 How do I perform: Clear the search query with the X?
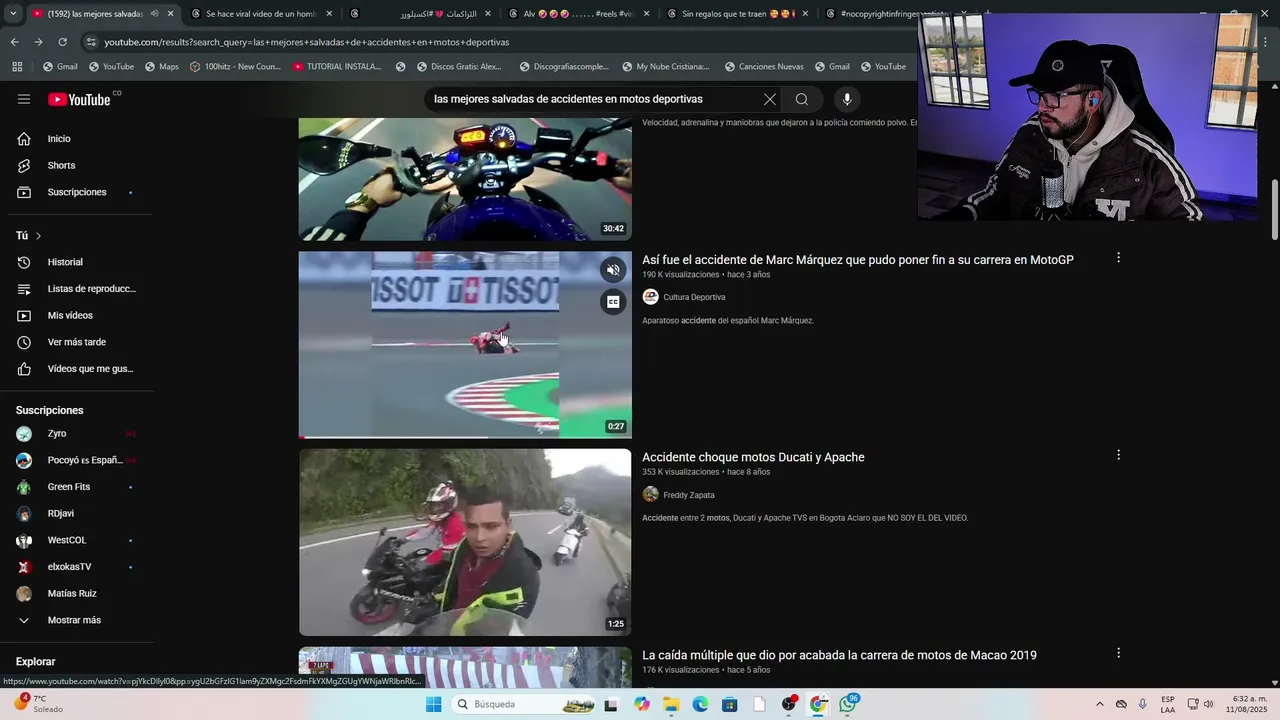pos(769,99)
